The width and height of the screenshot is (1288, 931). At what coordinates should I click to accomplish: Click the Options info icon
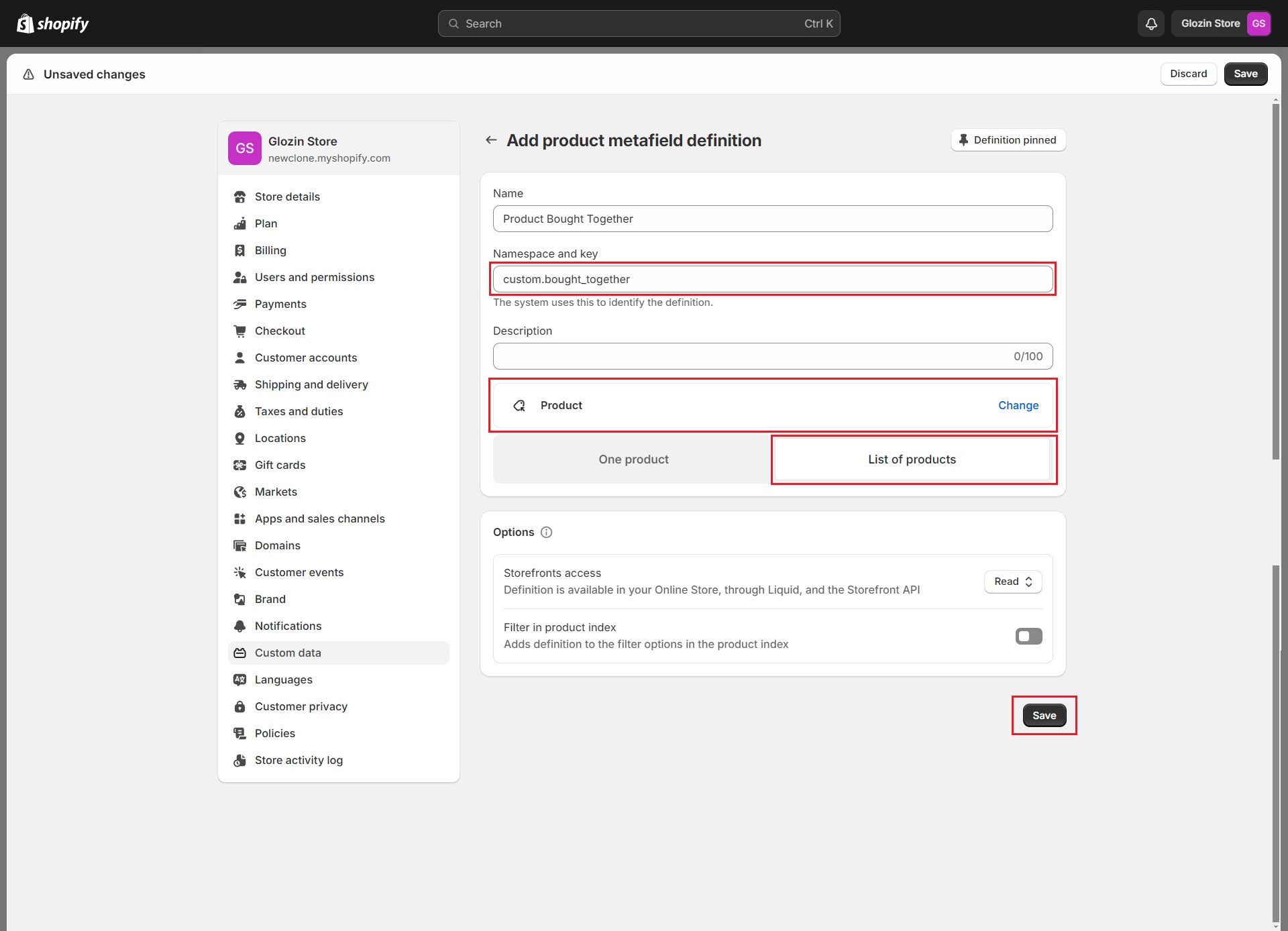pos(546,532)
